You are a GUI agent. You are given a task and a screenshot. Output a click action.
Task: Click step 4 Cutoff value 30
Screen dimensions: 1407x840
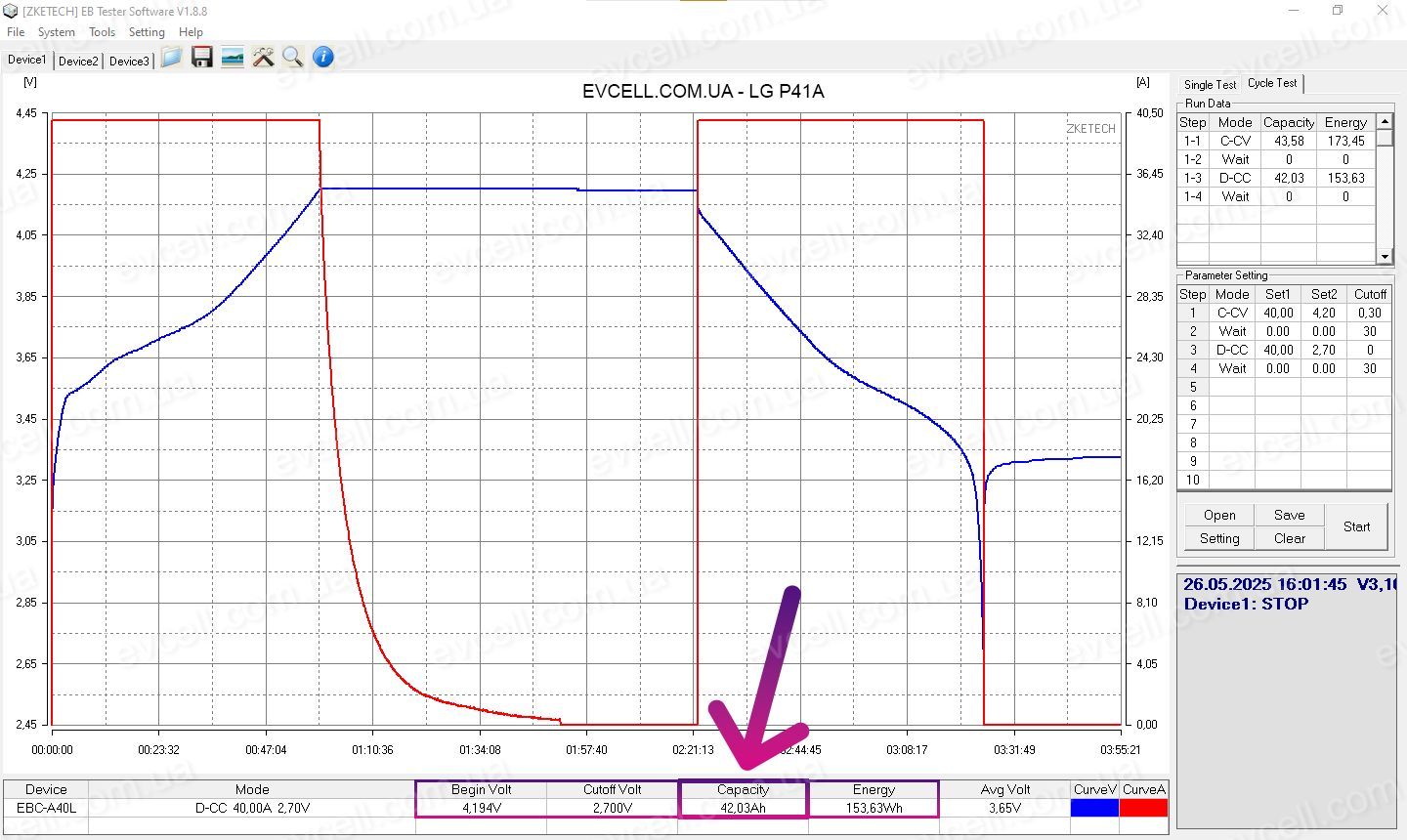tap(1370, 368)
